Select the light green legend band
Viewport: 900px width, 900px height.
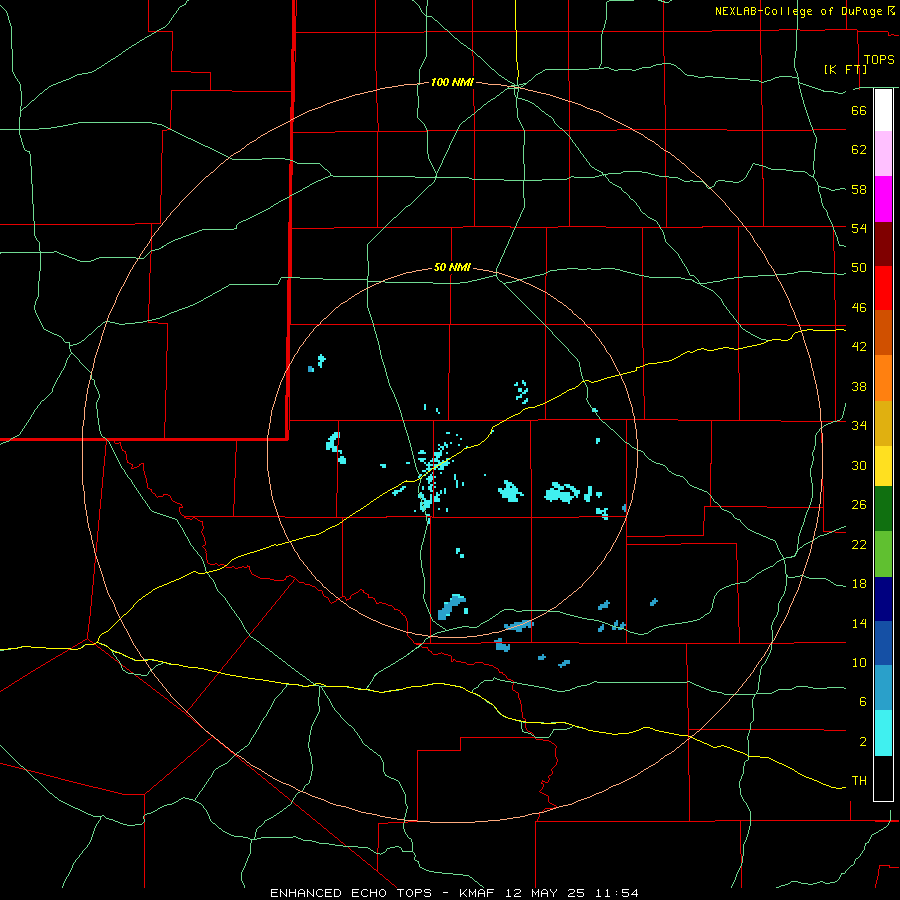pyautogui.click(x=883, y=554)
